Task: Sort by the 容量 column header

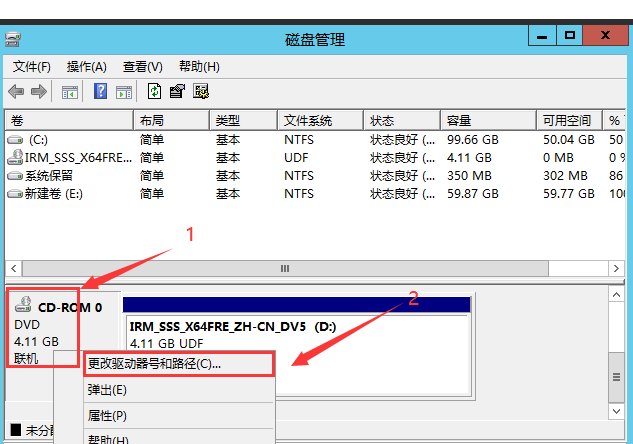Action: point(489,120)
